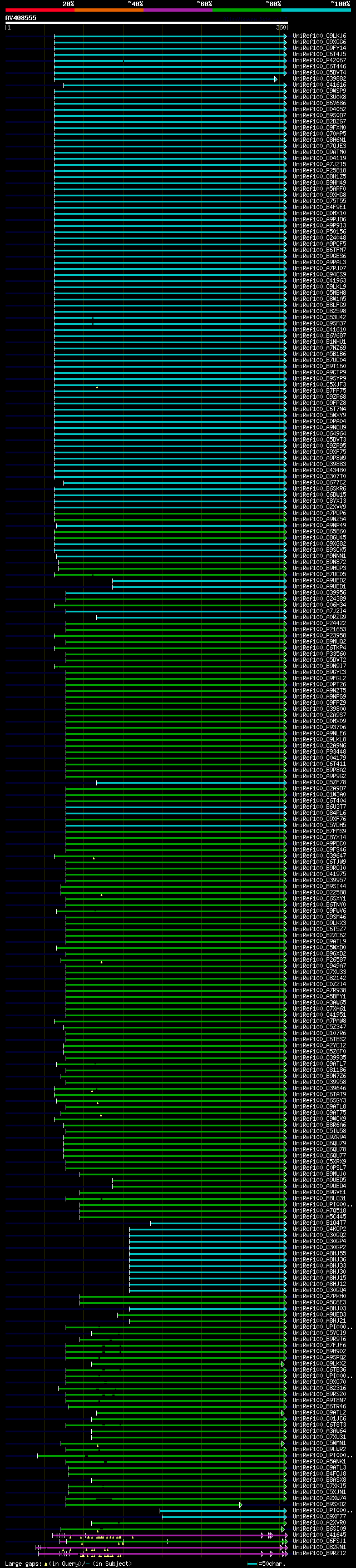This screenshot has height=1568, width=356.
Task: Click the white query sequence bar
Action: tap(147, 22)
